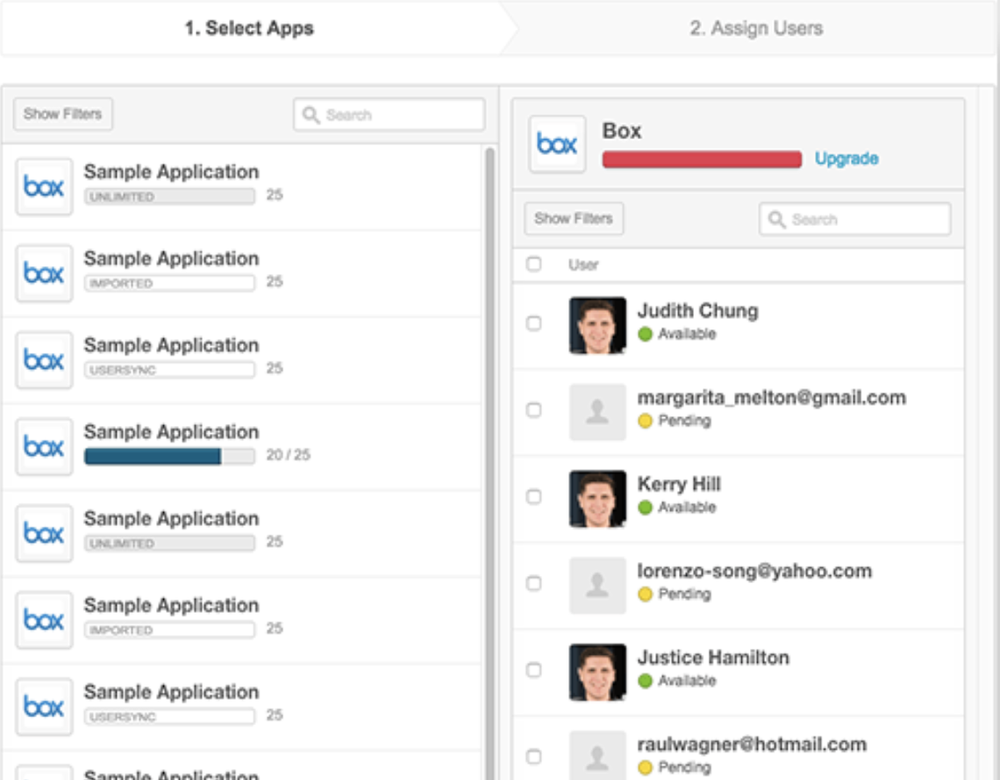Check the raulwagner@hotmail.com checkbox
Viewport: 1000px width, 780px height.
(534, 756)
